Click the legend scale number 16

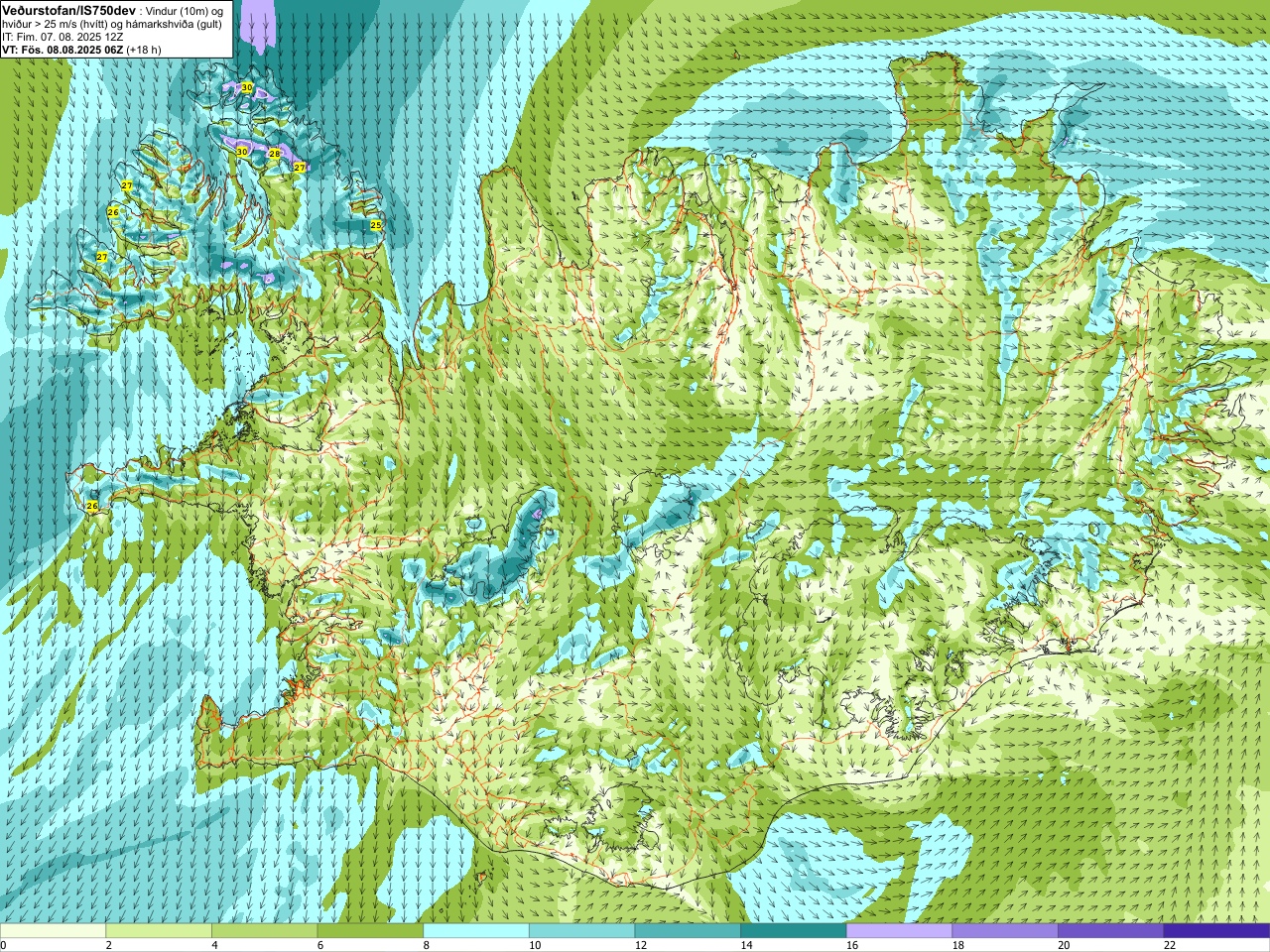(852, 945)
